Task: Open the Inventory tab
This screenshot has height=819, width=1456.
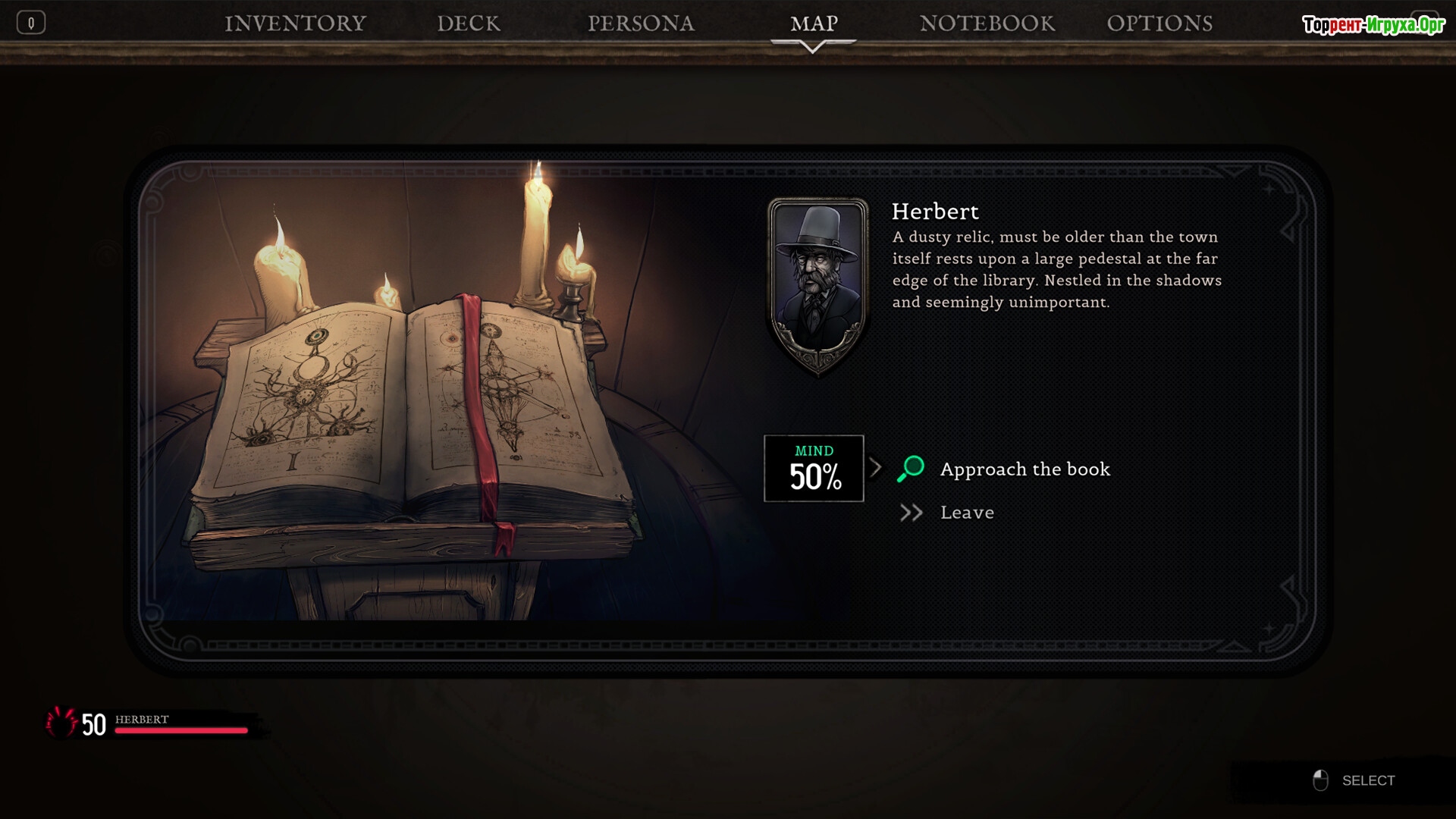Action: [x=295, y=24]
